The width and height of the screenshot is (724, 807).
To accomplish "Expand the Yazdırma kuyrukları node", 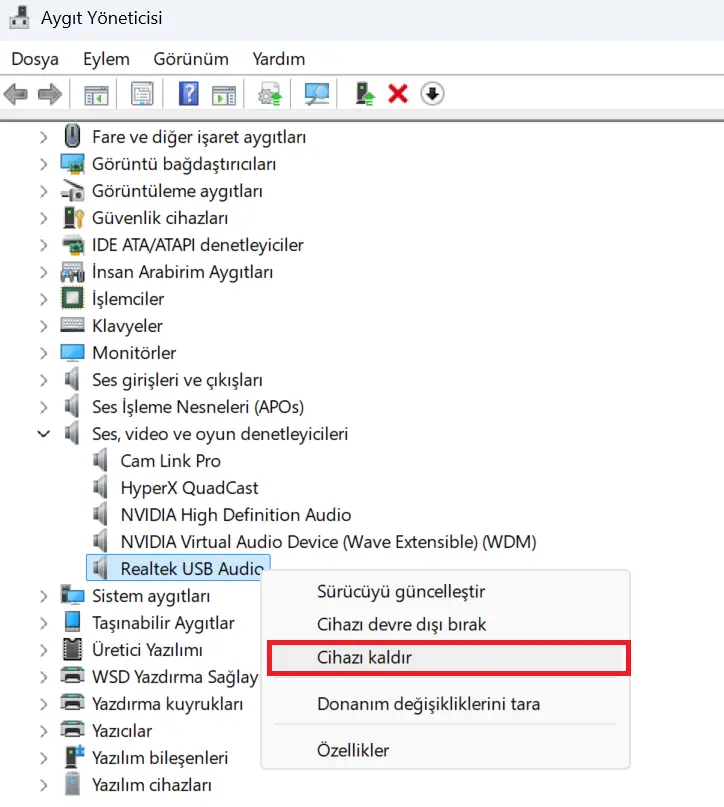I will click(x=44, y=704).
